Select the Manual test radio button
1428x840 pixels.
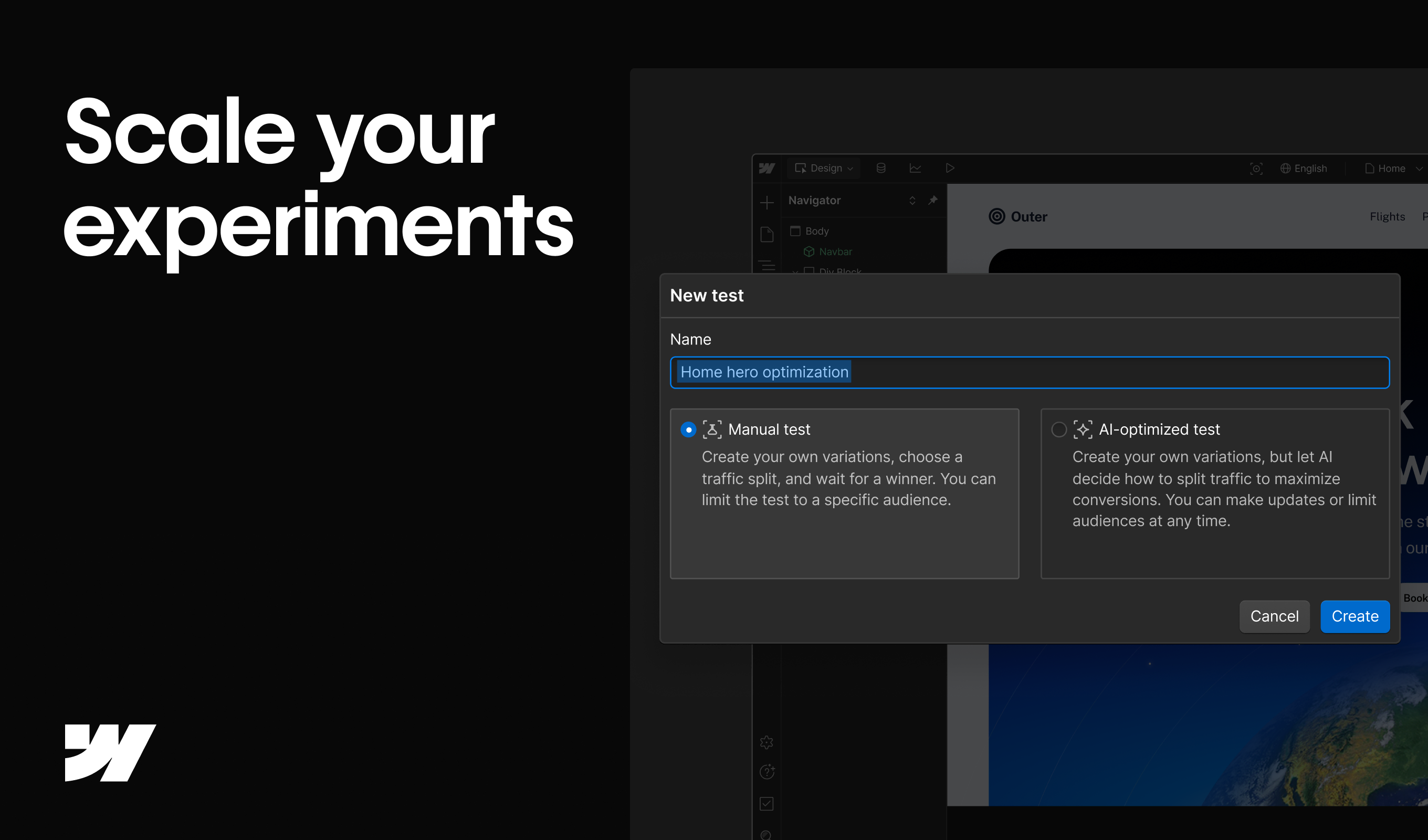(688, 429)
